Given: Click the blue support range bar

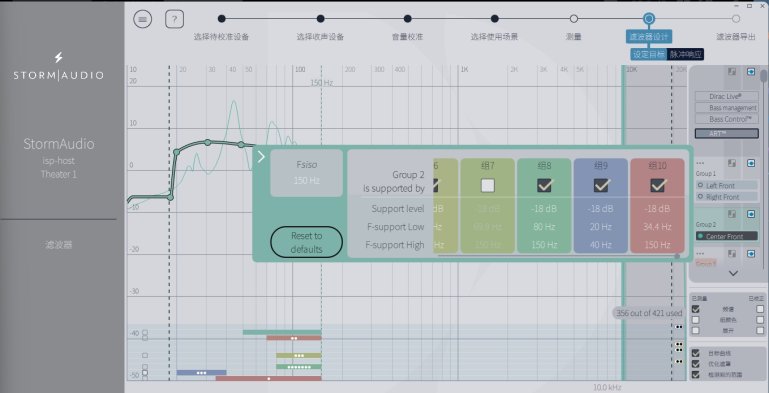Looking at the screenshot, I should pos(201,373).
